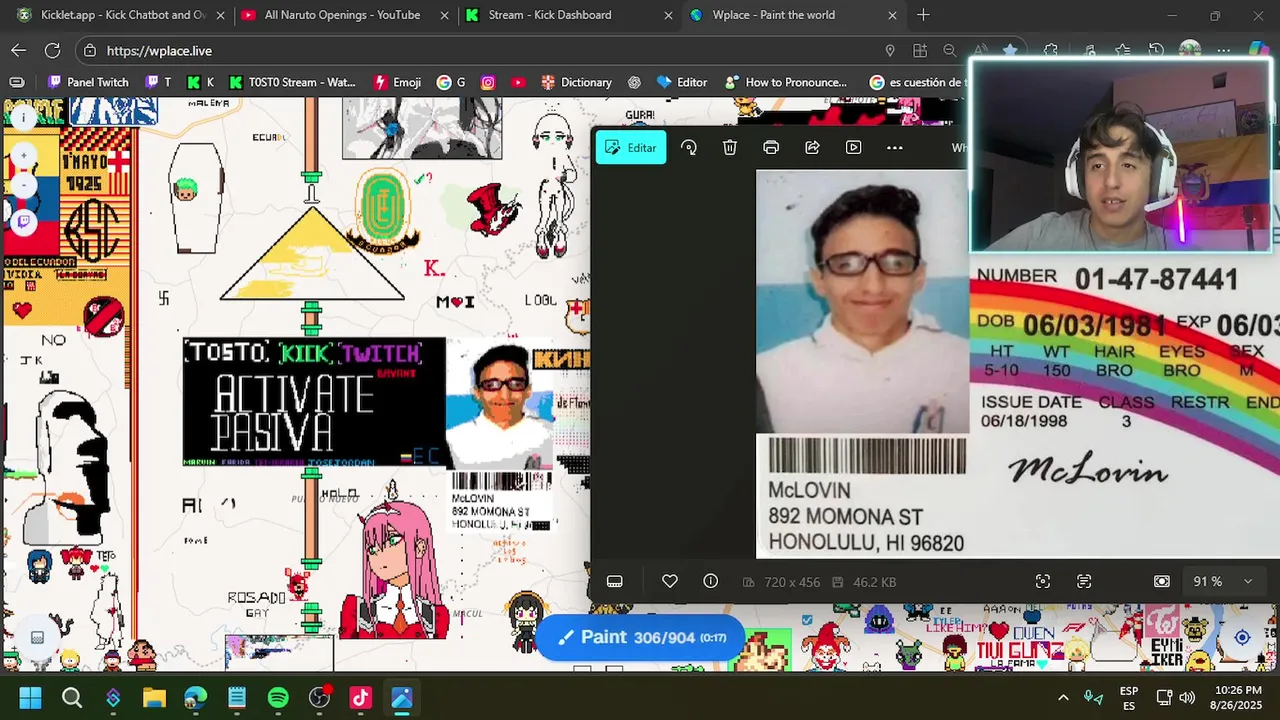This screenshot has height=720, width=1280.
Task: Open the tab actions menu icon in bookmarks bar
Action: pyautogui.click(x=17, y=82)
